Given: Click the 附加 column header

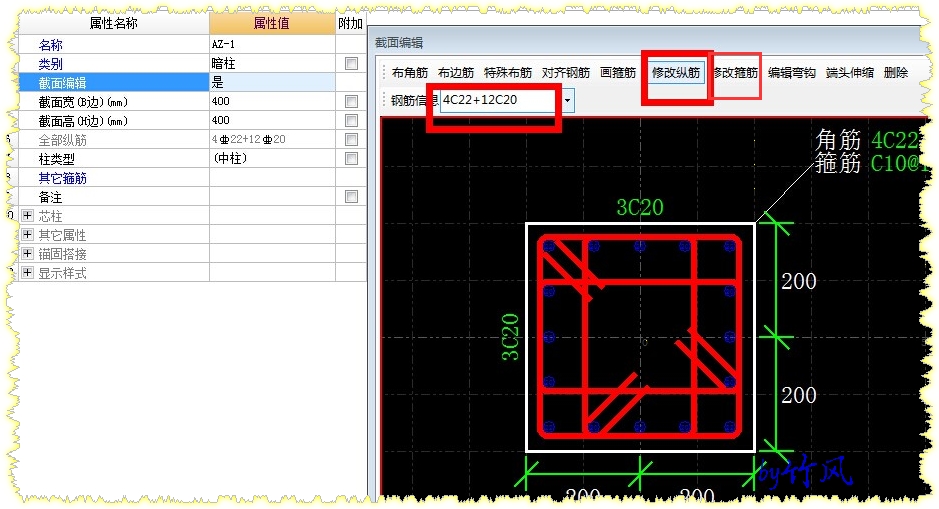Looking at the screenshot, I should click(350, 23).
